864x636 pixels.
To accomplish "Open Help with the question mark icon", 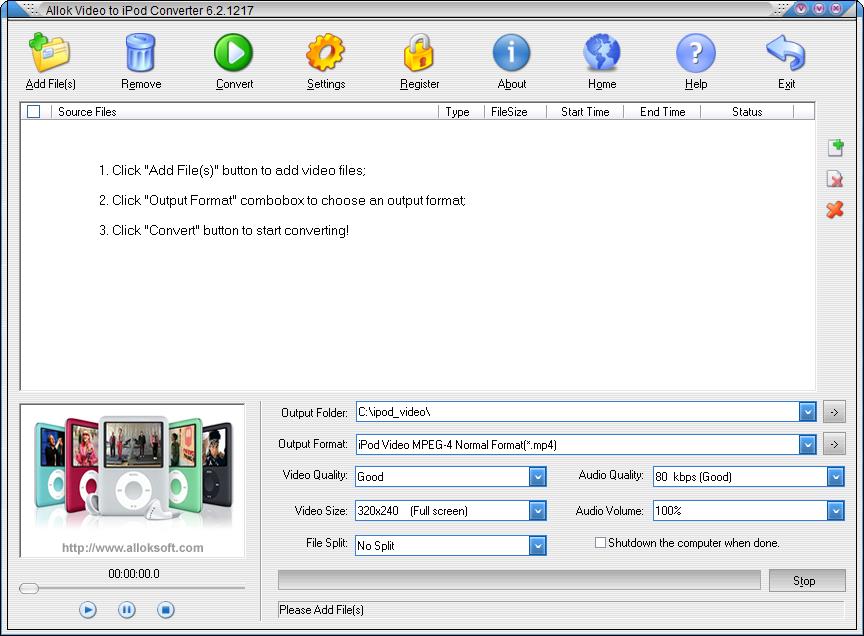I will pyautogui.click(x=695, y=53).
